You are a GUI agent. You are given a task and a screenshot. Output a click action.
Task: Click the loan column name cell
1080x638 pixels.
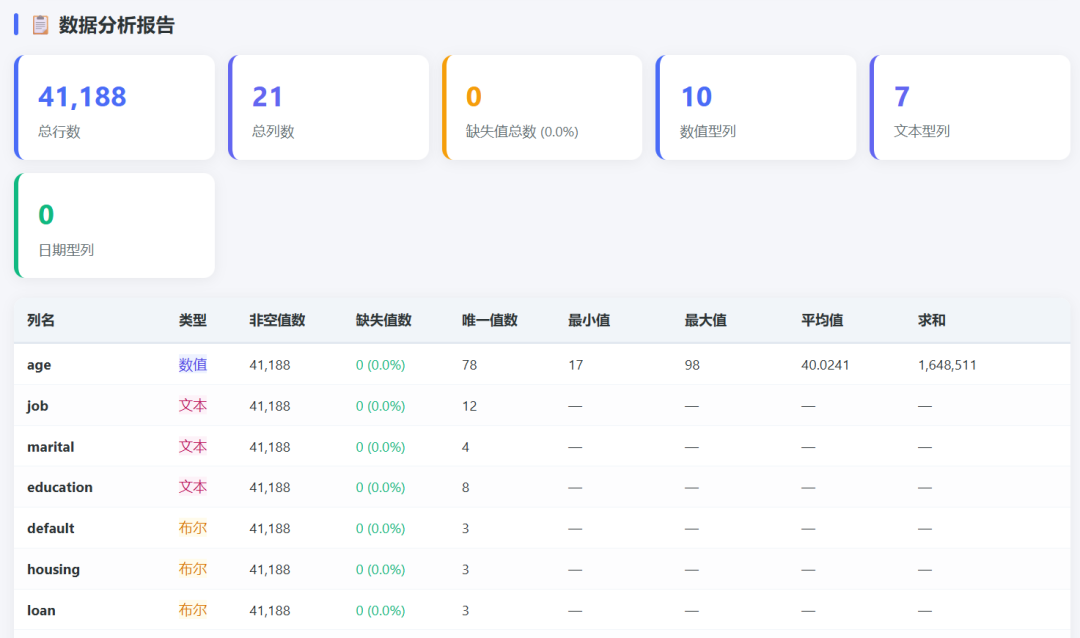[41, 610]
